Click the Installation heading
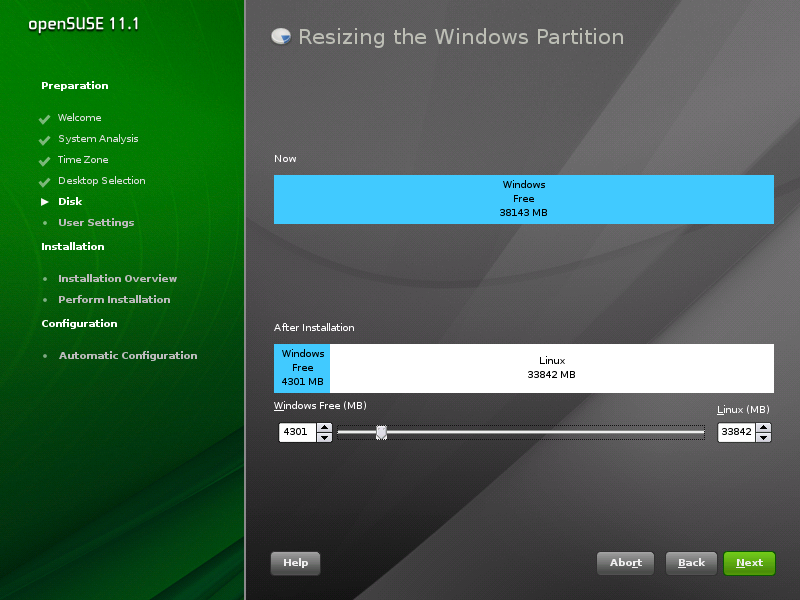The height and width of the screenshot is (600, 800). coord(72,246)
